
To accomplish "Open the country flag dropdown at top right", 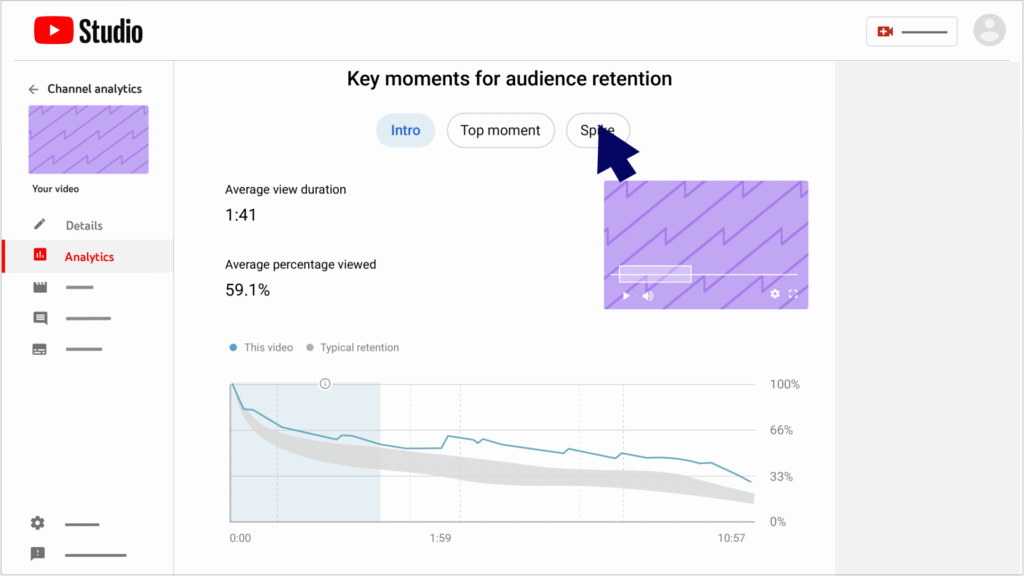I will click(911, 31).
